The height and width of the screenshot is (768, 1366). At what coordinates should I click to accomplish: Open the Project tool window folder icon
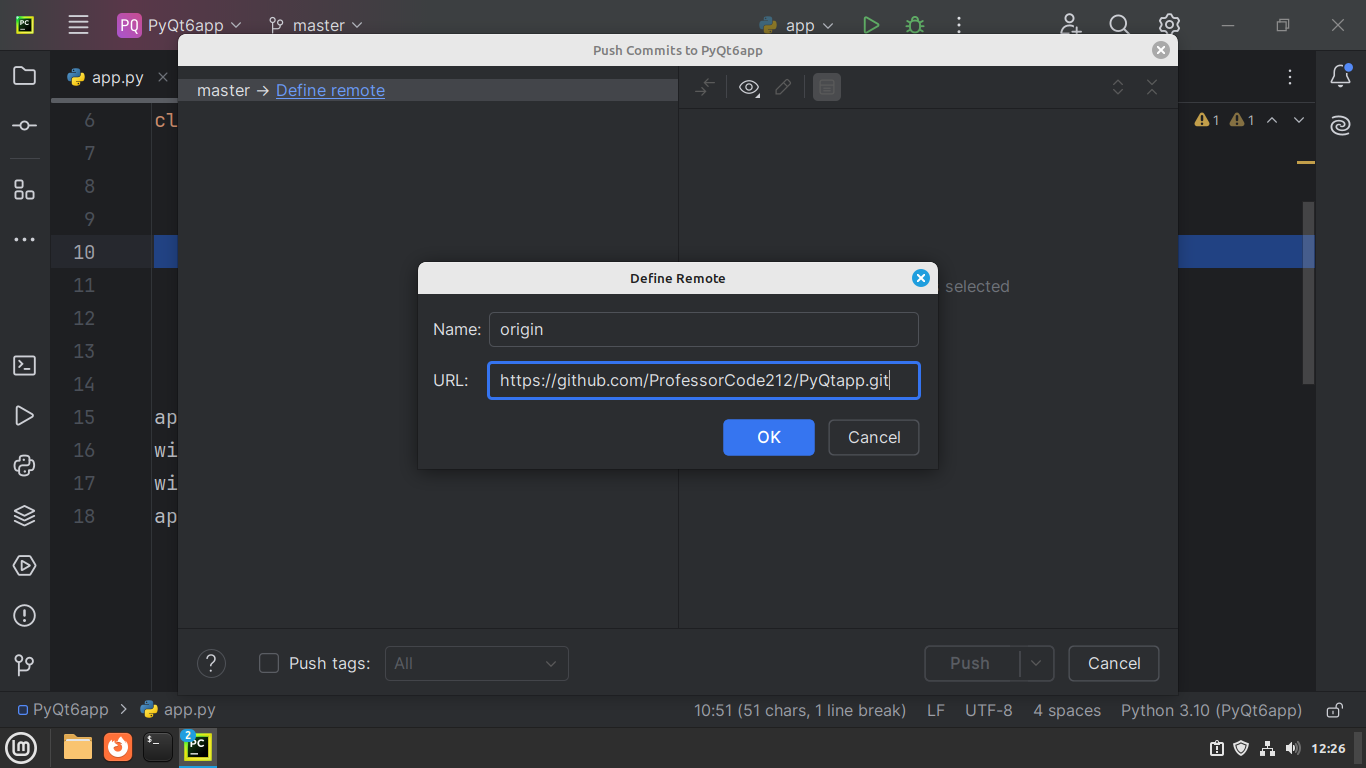25,76
